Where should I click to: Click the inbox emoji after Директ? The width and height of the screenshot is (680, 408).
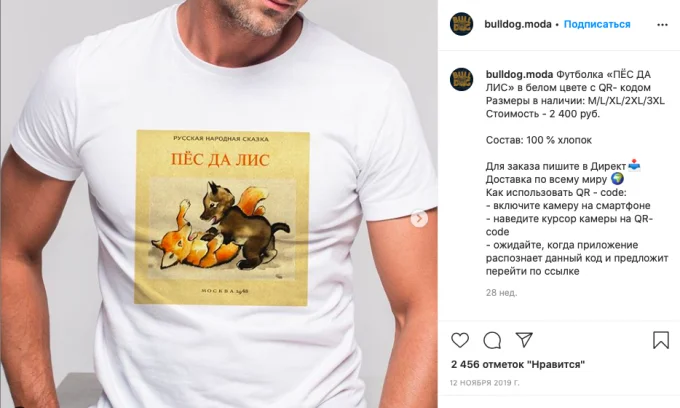tap(634, 166)
